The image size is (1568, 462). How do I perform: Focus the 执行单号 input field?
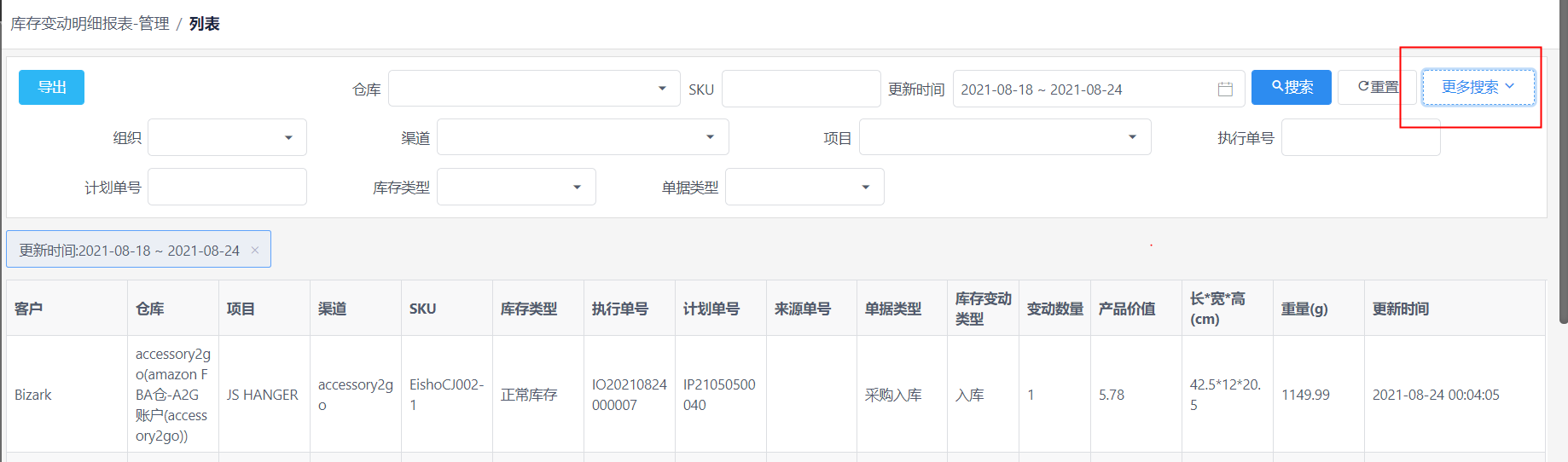point(1361,137)
